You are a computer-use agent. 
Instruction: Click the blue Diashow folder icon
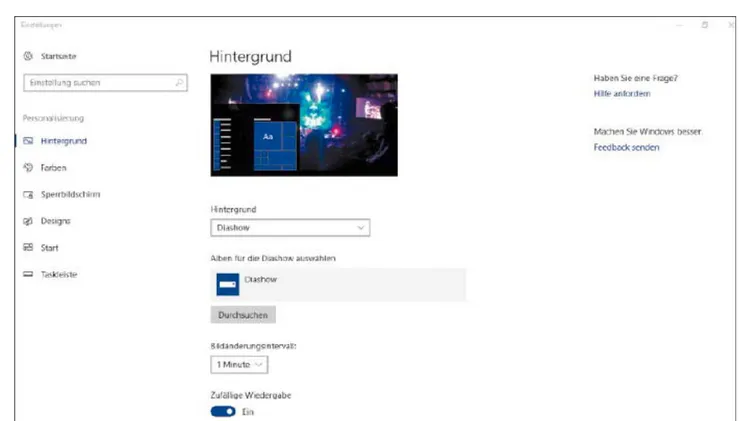(228, 284)
